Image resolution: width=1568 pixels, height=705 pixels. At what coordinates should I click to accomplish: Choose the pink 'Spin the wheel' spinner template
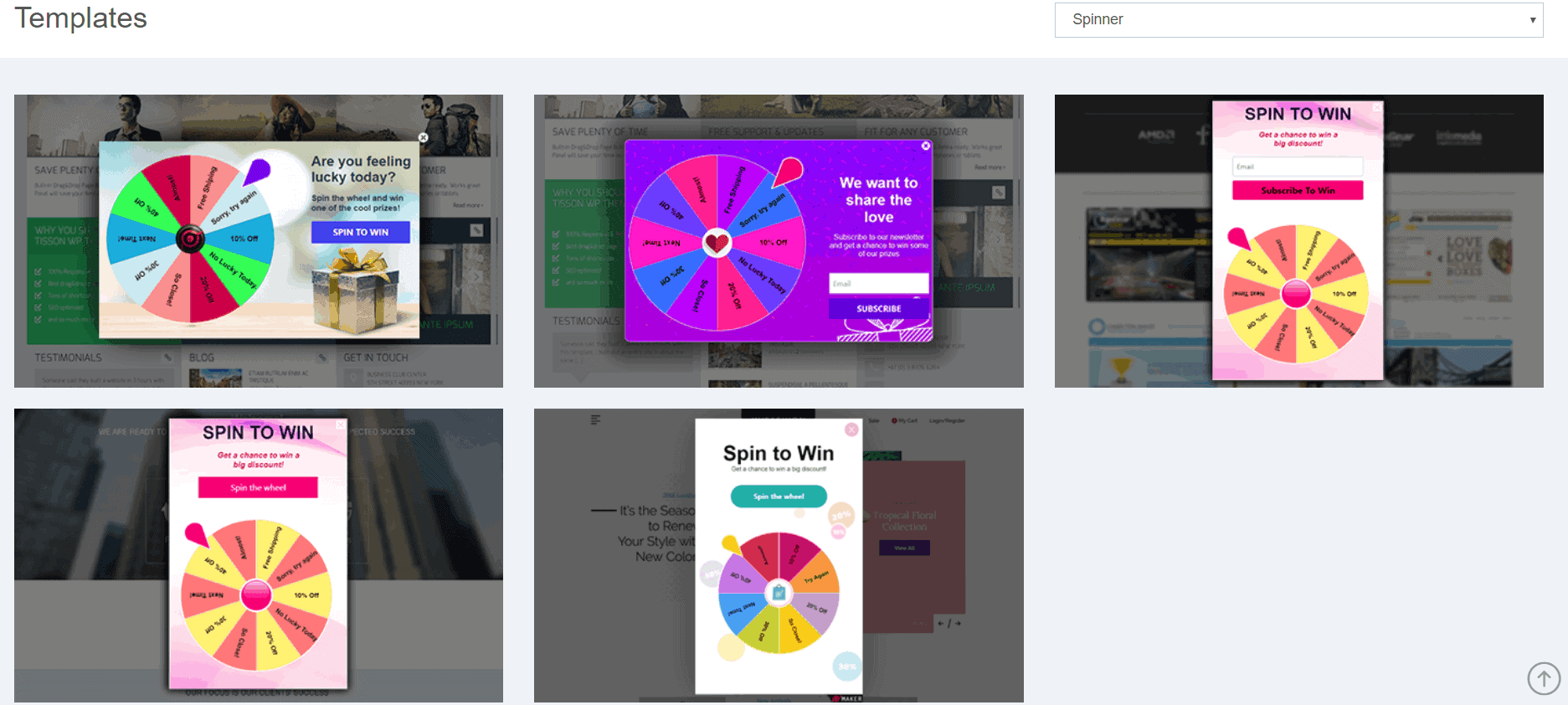click(x=259, y=555)
